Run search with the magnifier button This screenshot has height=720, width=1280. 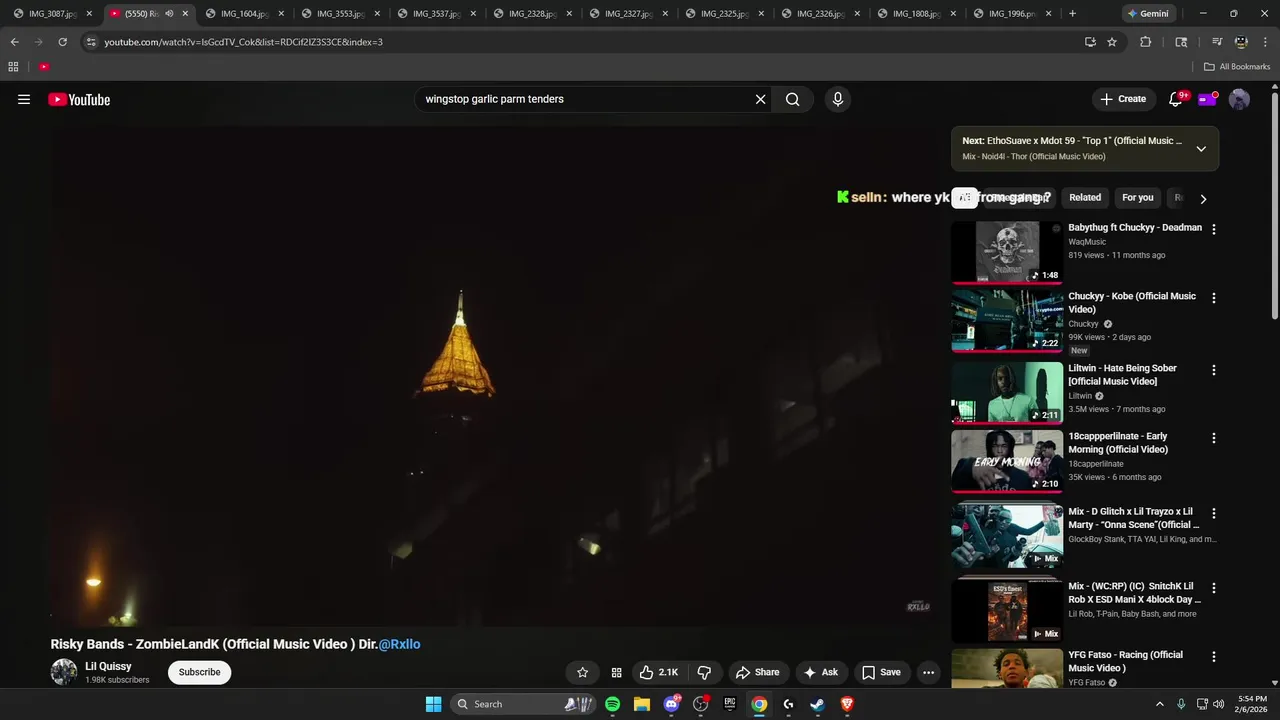[792, 99]
